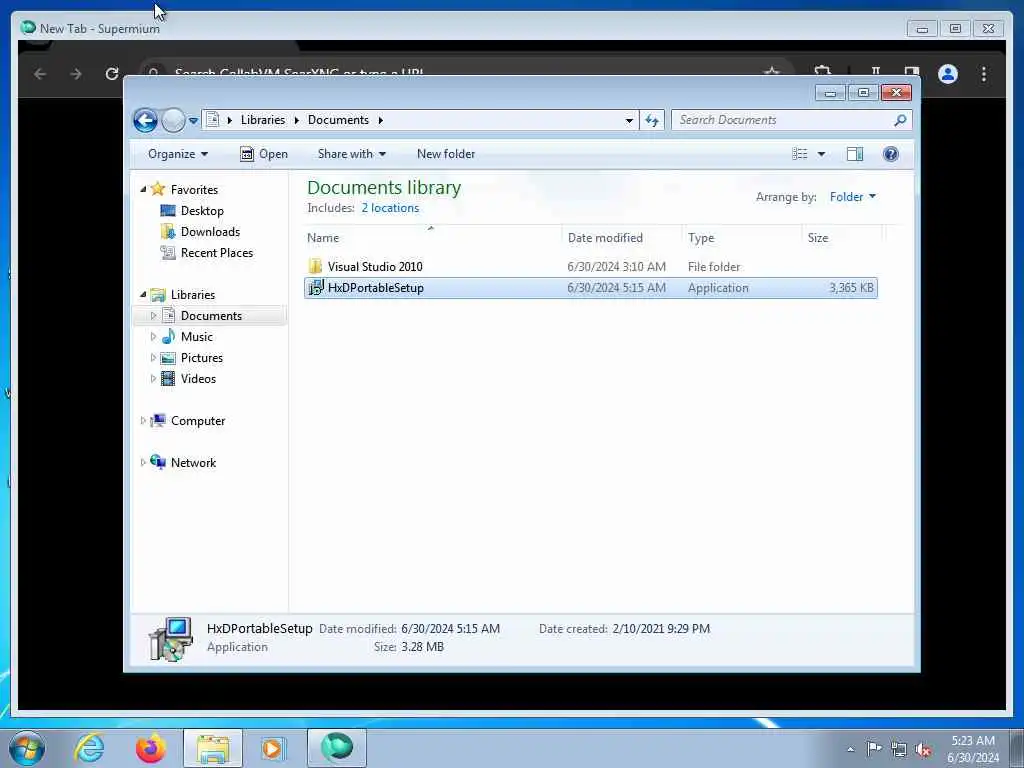
Task: Go back with the Explorer back arrow
Action: [x=145, y=120]
